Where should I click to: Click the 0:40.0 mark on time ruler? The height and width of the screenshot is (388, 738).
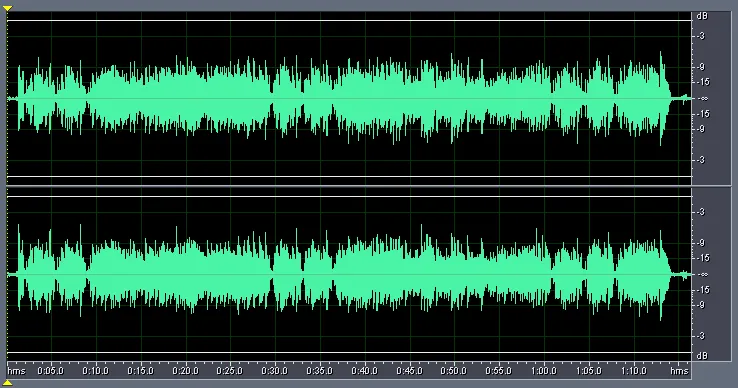(x=364, y=371)
